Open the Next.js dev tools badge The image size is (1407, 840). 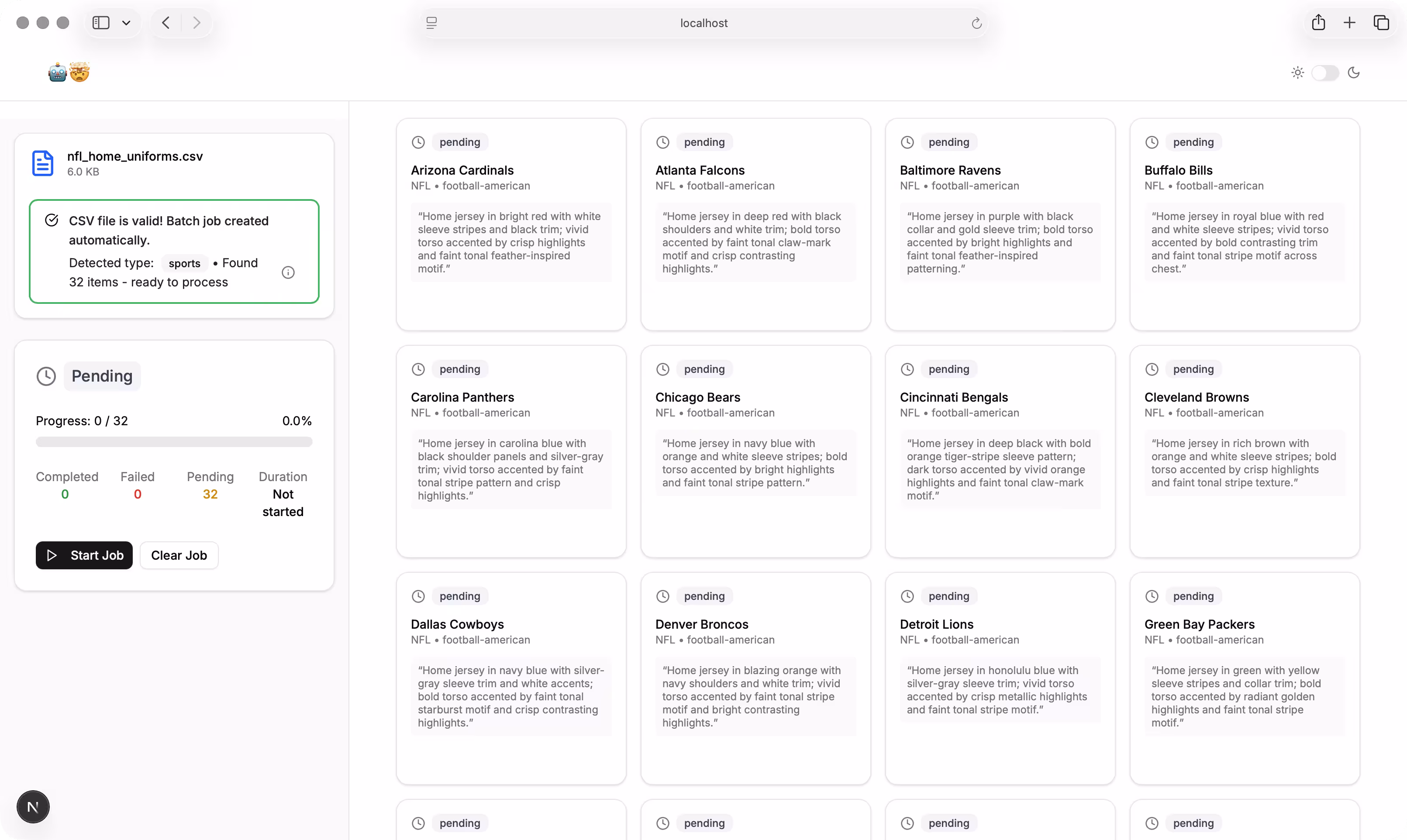coord(33,807)
